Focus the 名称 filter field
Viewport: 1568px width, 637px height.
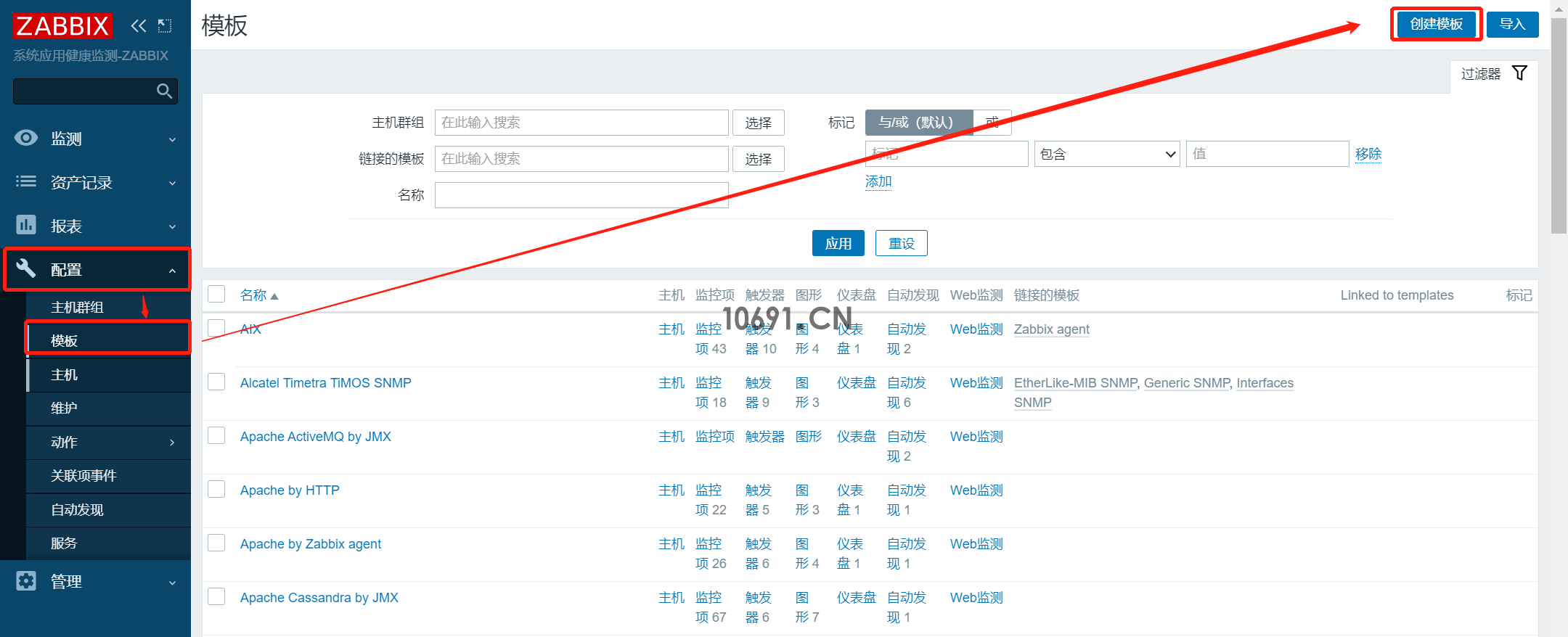click(581, 195)
